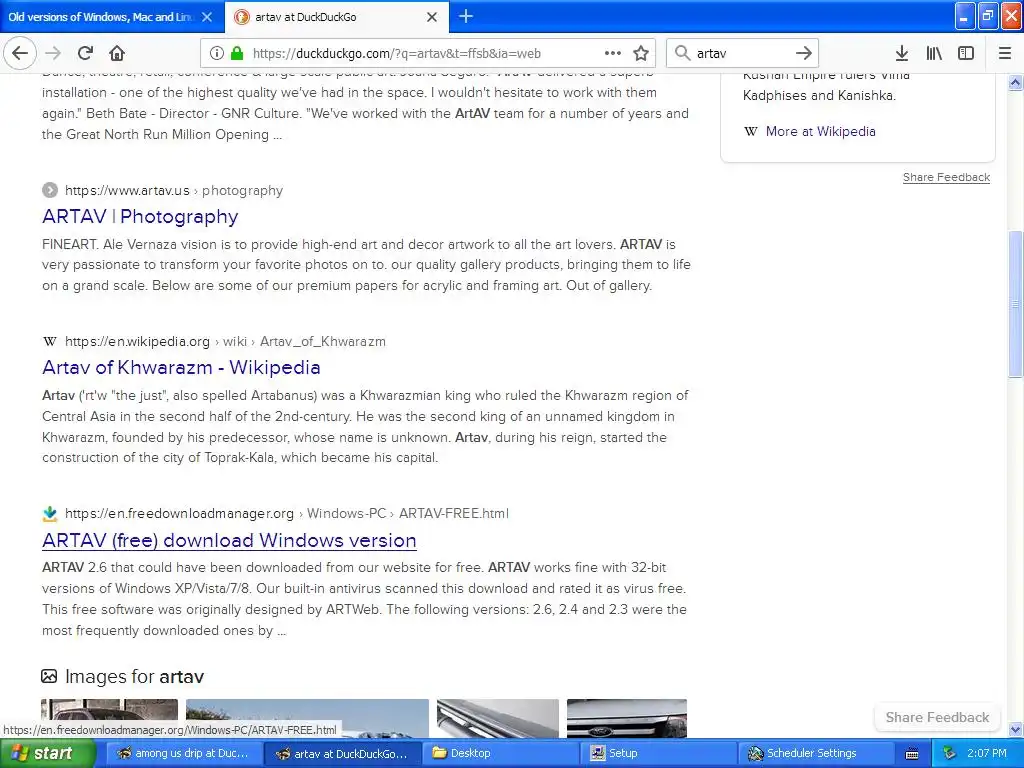Click the Wikipedia W icon in the info panel
Viewport: 1024px width, 768px height.
click(751, 131)
